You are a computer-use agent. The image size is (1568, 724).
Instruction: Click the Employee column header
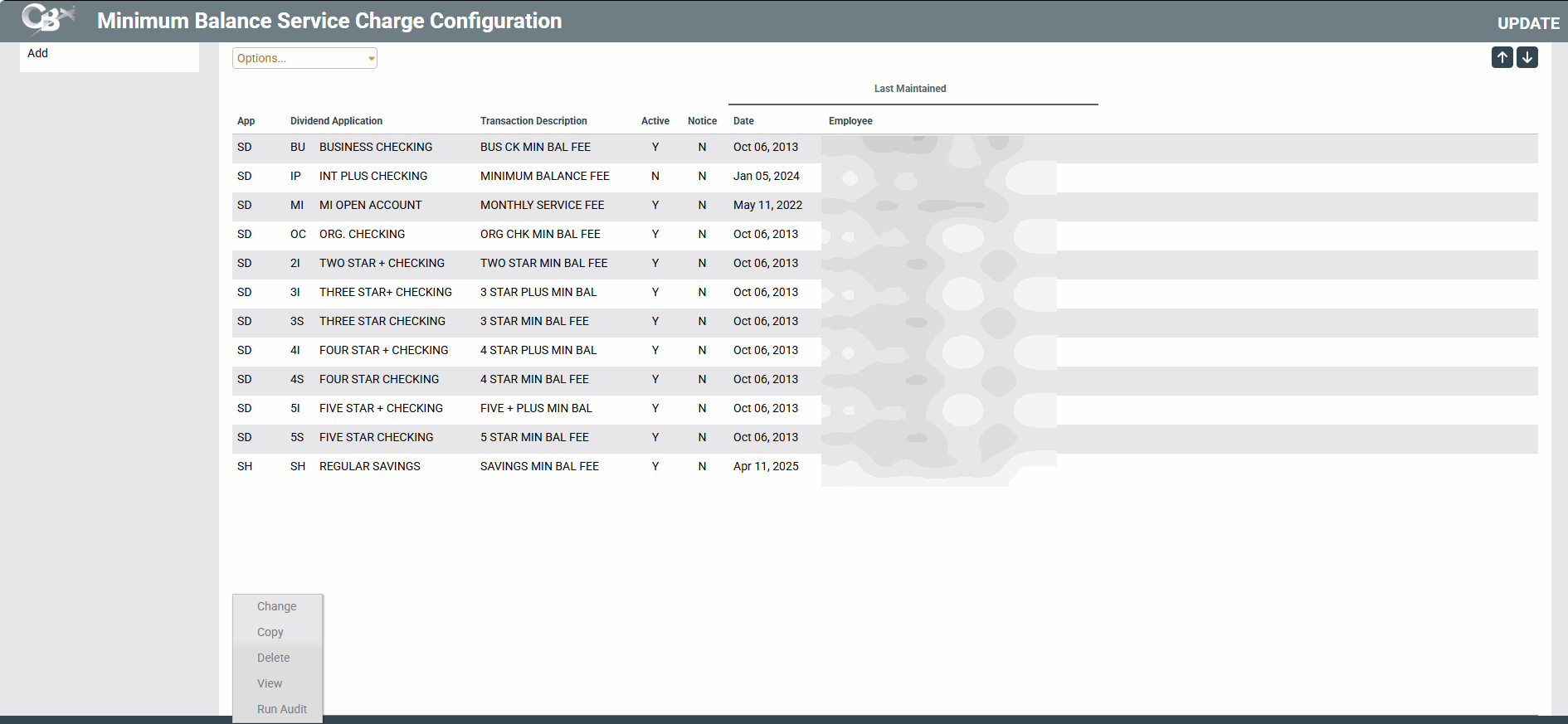tap(850, 121)
